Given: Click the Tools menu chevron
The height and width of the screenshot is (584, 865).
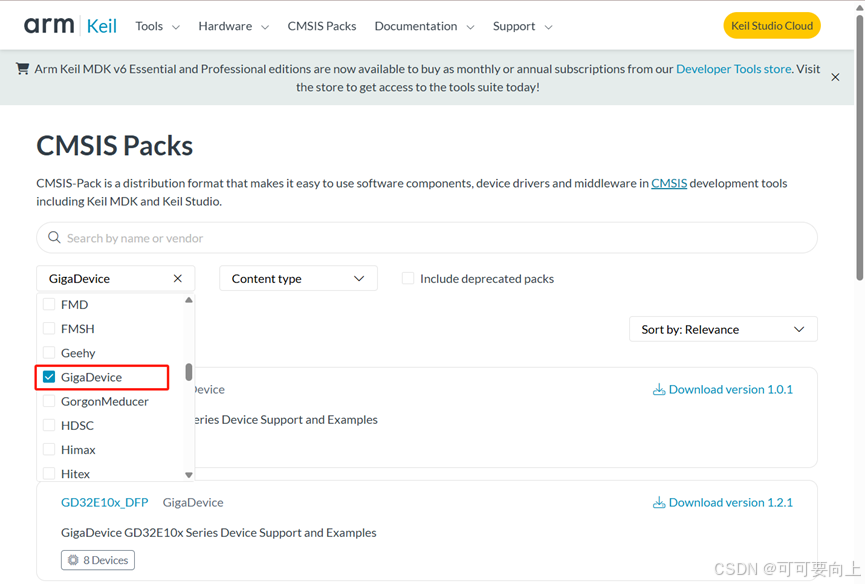Looking at the screenshot, I should click(x=175, y=27).
